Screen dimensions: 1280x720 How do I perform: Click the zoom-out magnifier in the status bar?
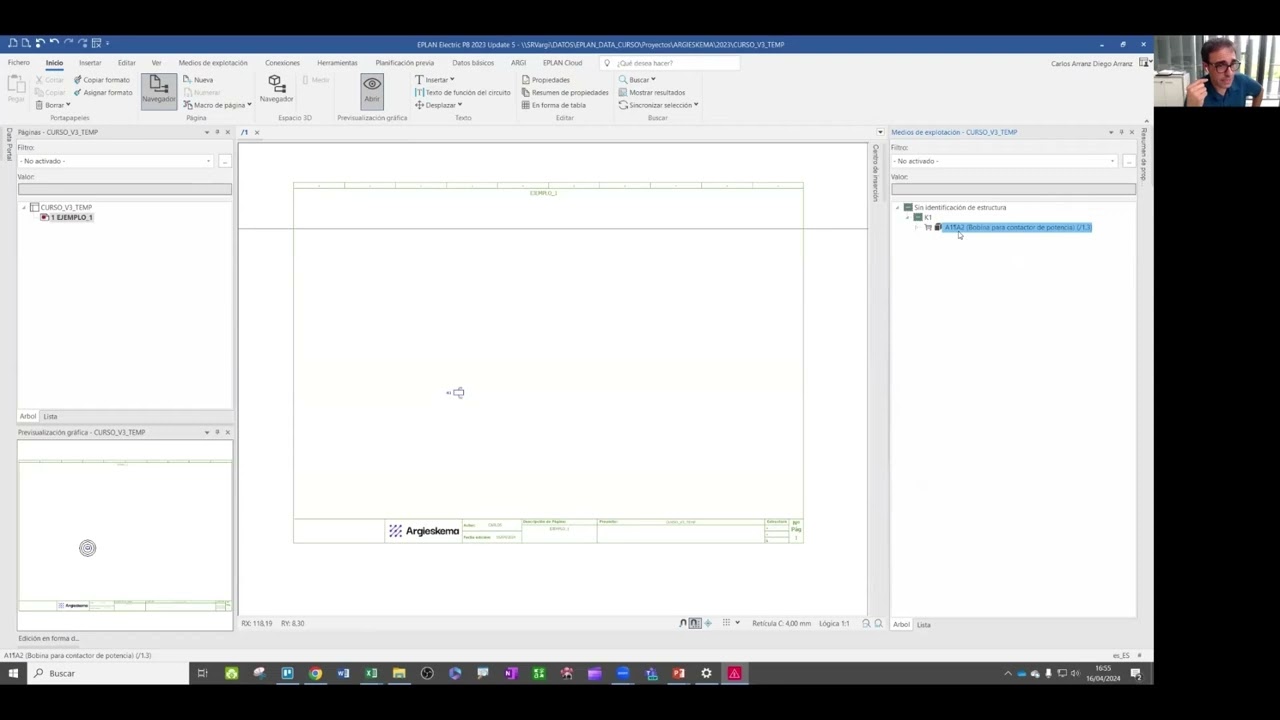(x=866, y=623)
